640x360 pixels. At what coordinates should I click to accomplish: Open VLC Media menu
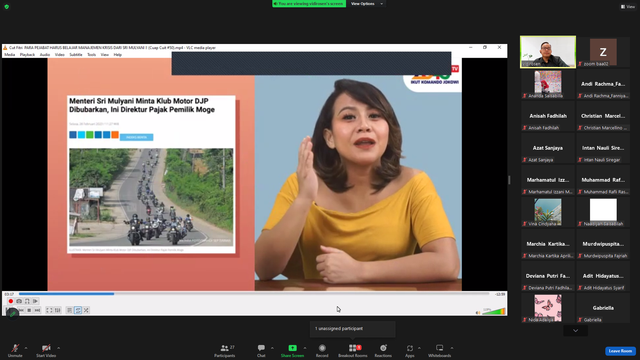pyautogui.click(x=9, y=55)
